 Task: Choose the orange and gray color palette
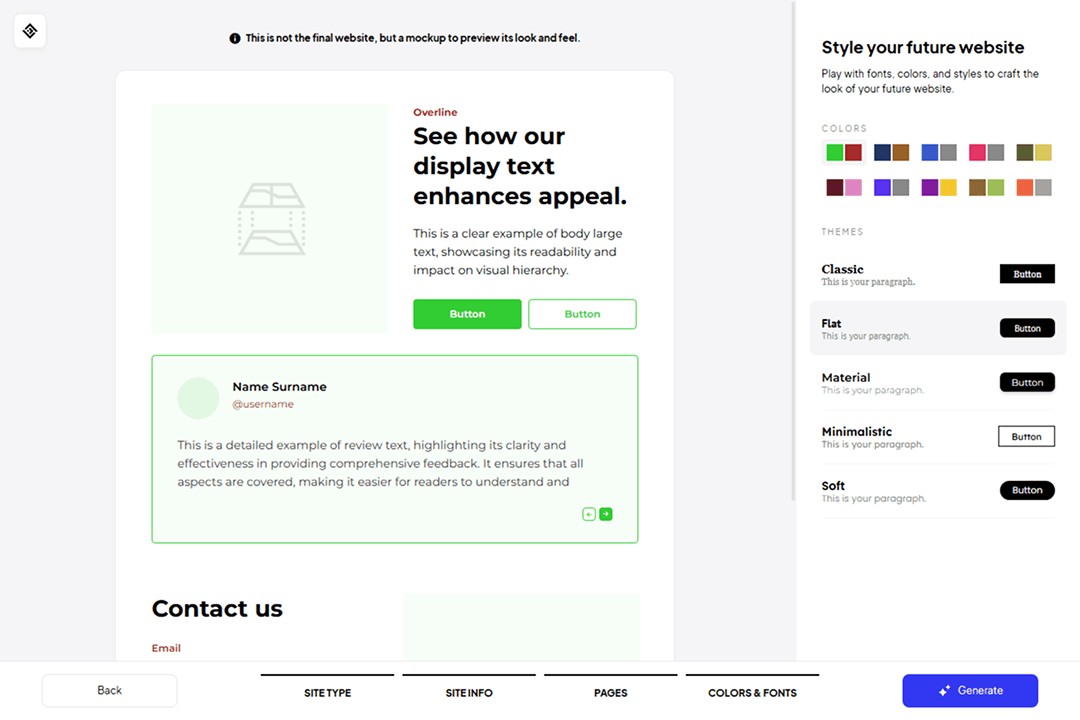coord(1034,187)
